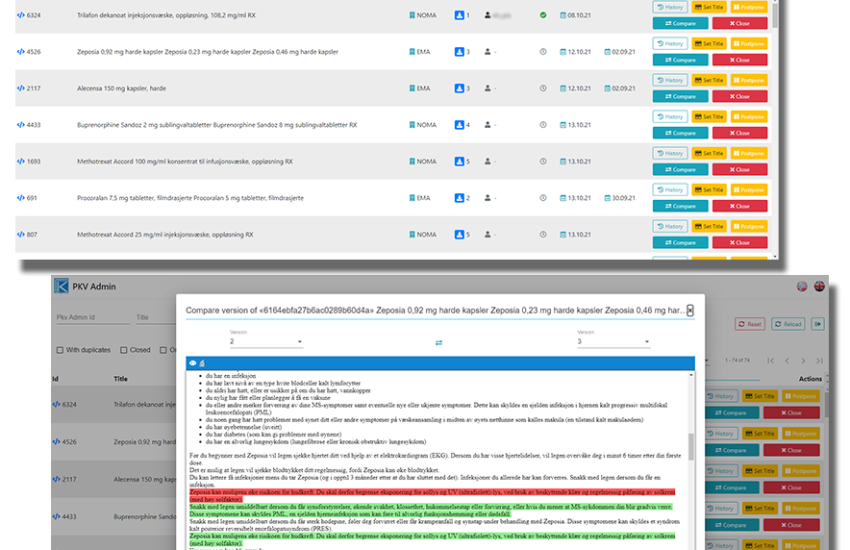The image size is (850, 550).
Task: Click the green check status icon in Trilafon row
Action: (543, 15)
